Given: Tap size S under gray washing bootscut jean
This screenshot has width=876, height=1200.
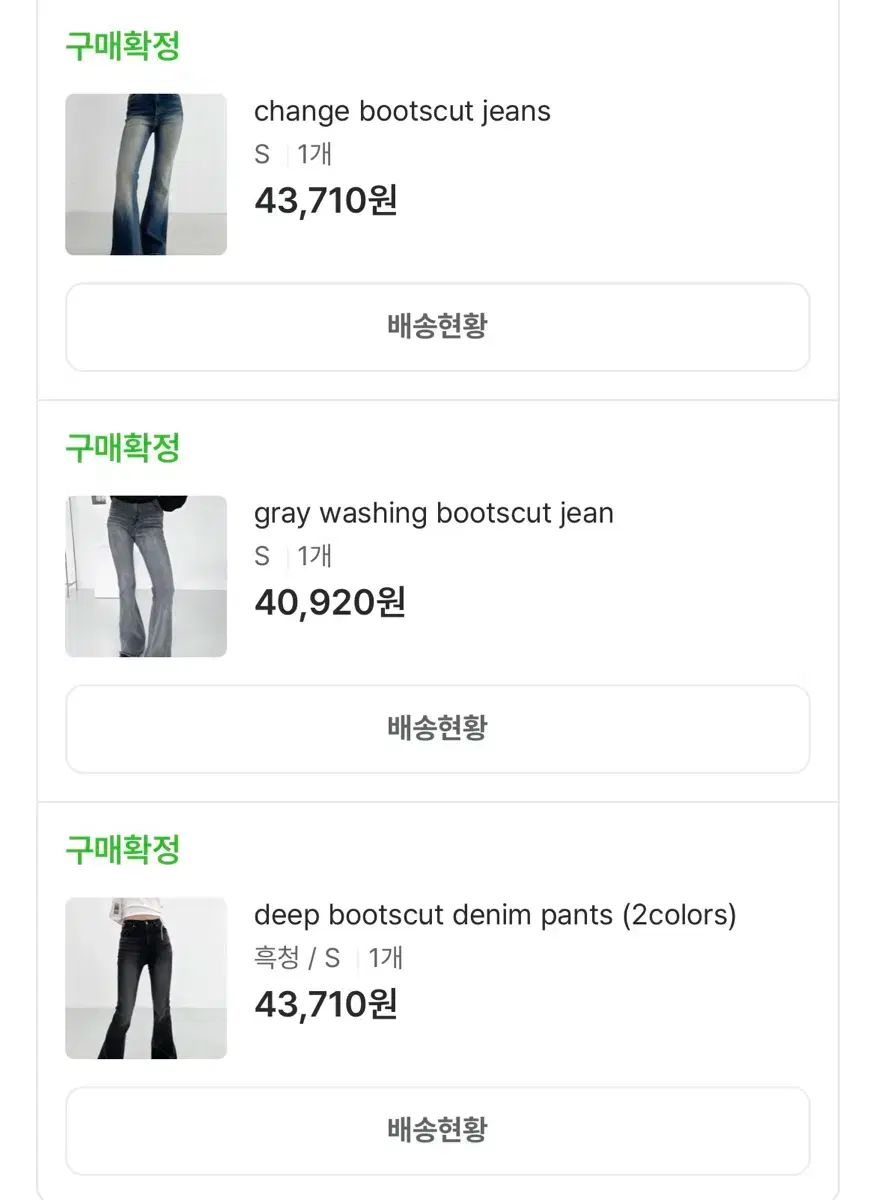Looking at the screenshot, I should pyautogui.click(x=262, y=557).
